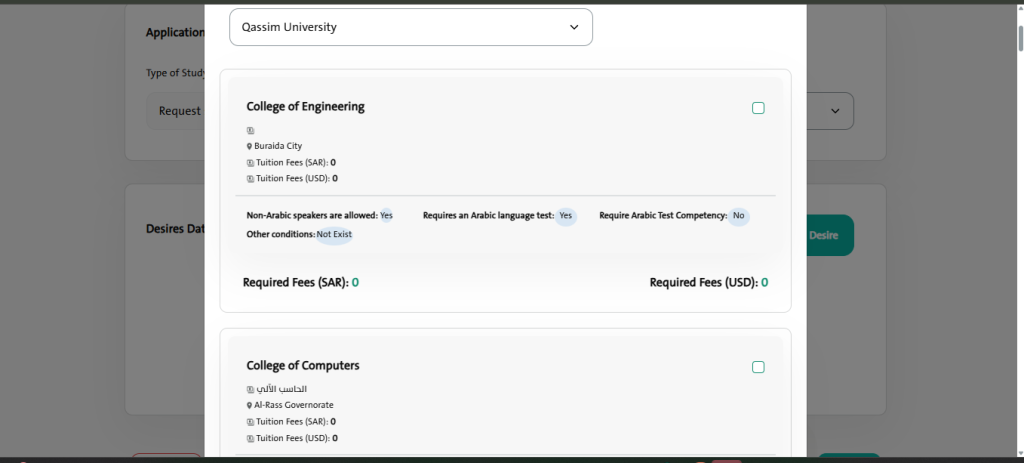Screen dimensions: 1024x463
Task: Click the Required Fees (SAR) value
Action: (355, 283)
